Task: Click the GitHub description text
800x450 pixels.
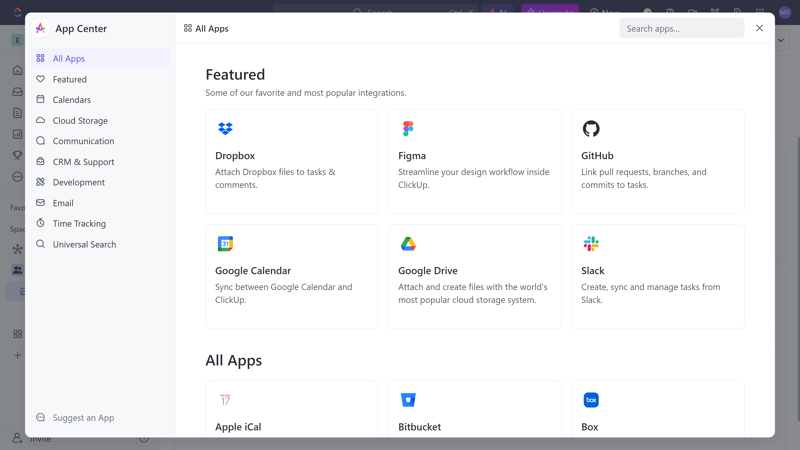Action: pyautogui.click(x=643, y=178)
